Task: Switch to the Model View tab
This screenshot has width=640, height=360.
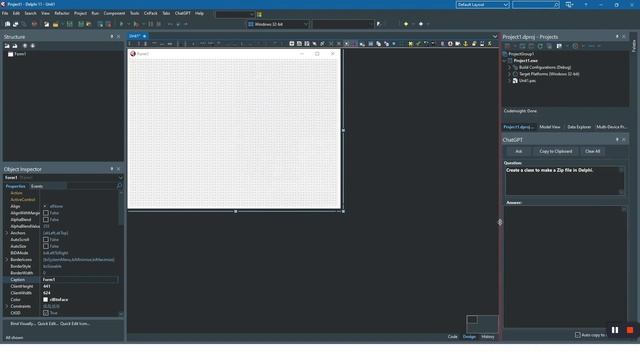Action: click(x=550, y=127)
